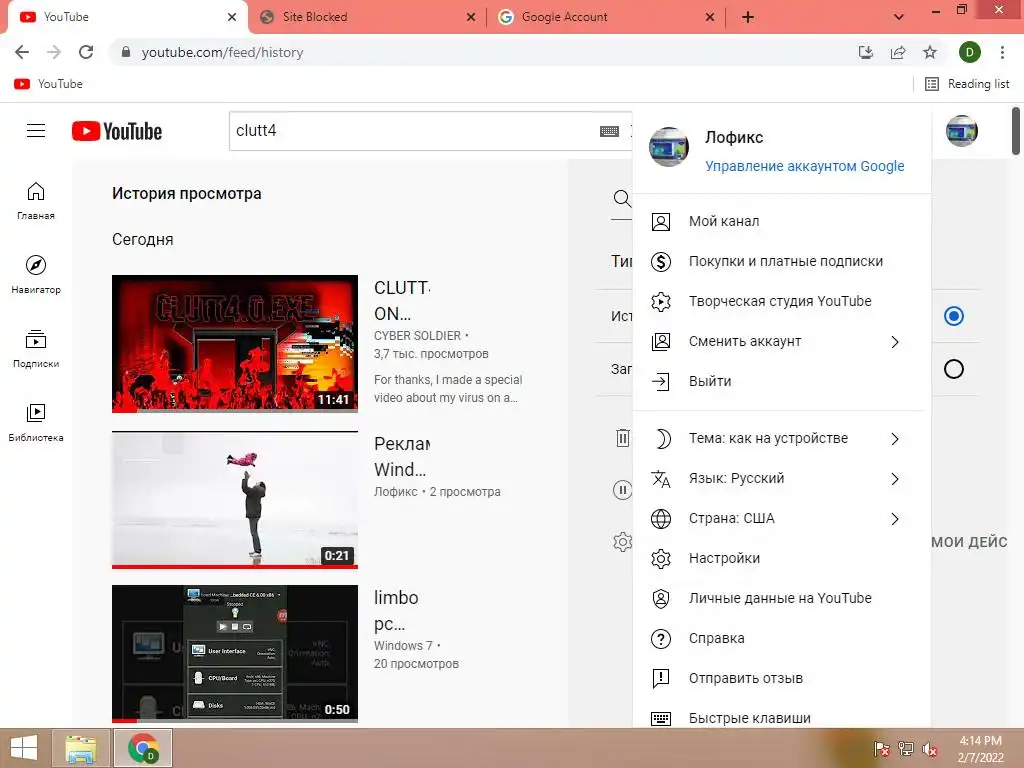Pause watch history with the pause icon

click(x=622, y=490)
